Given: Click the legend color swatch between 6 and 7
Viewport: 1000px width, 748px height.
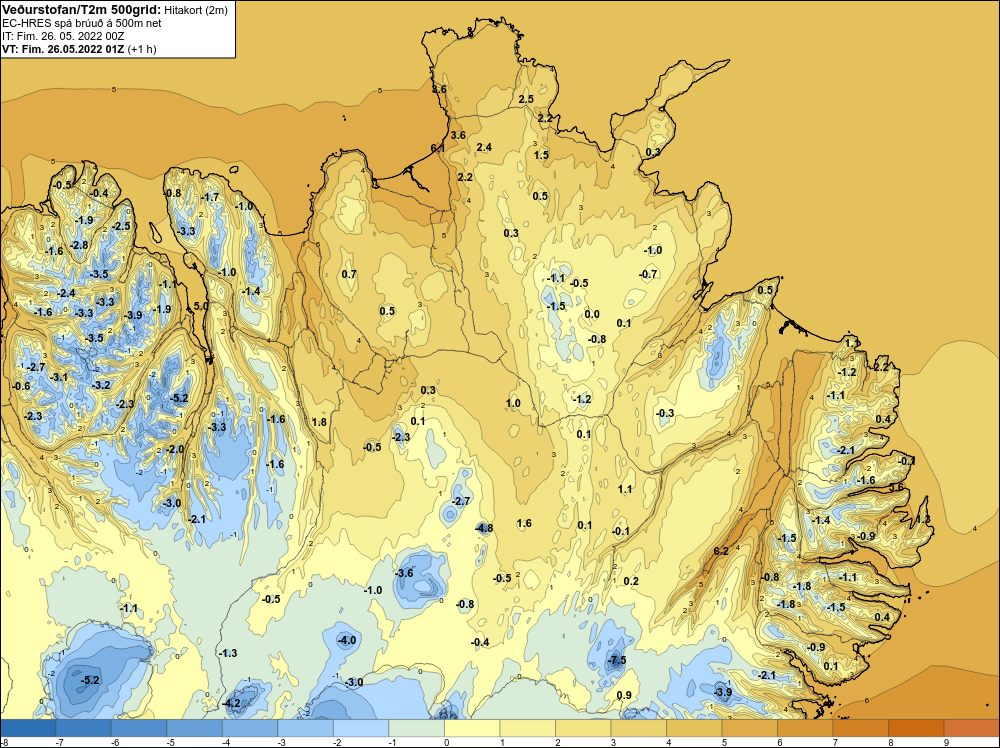Looking at the screenshot, I should 805,728.
